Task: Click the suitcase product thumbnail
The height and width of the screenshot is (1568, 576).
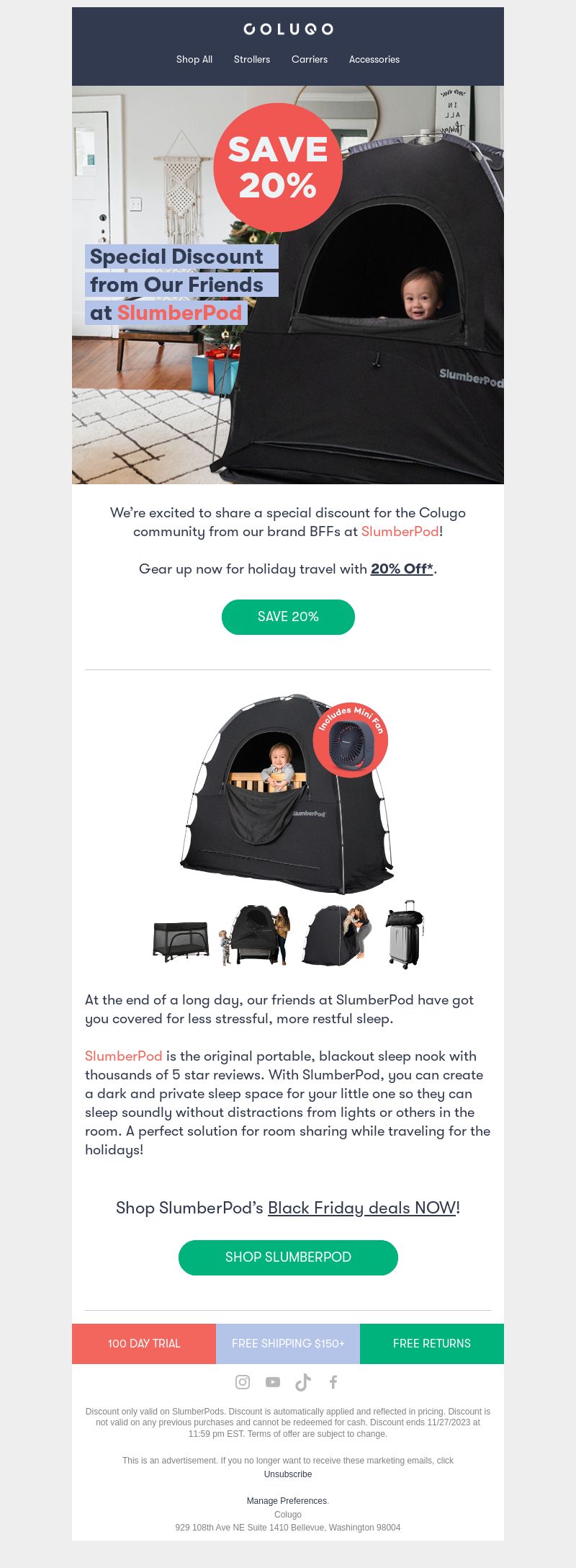Action: [x=405, y=934]
